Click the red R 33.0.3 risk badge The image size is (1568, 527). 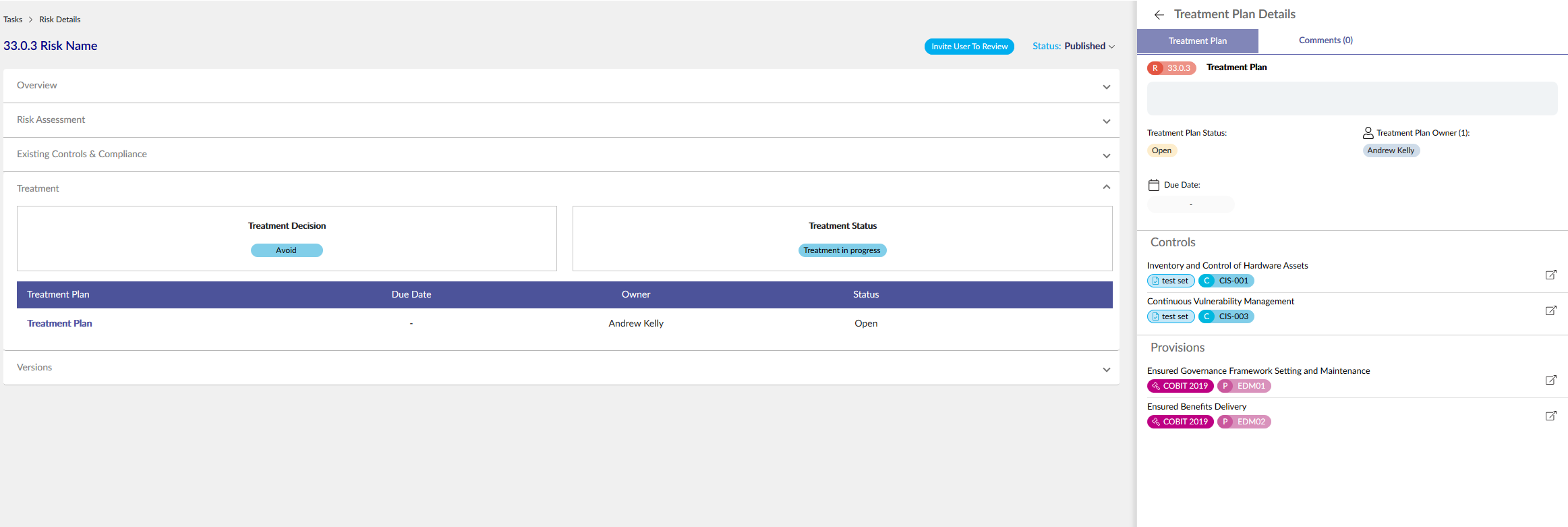[x=1171, y=68]
